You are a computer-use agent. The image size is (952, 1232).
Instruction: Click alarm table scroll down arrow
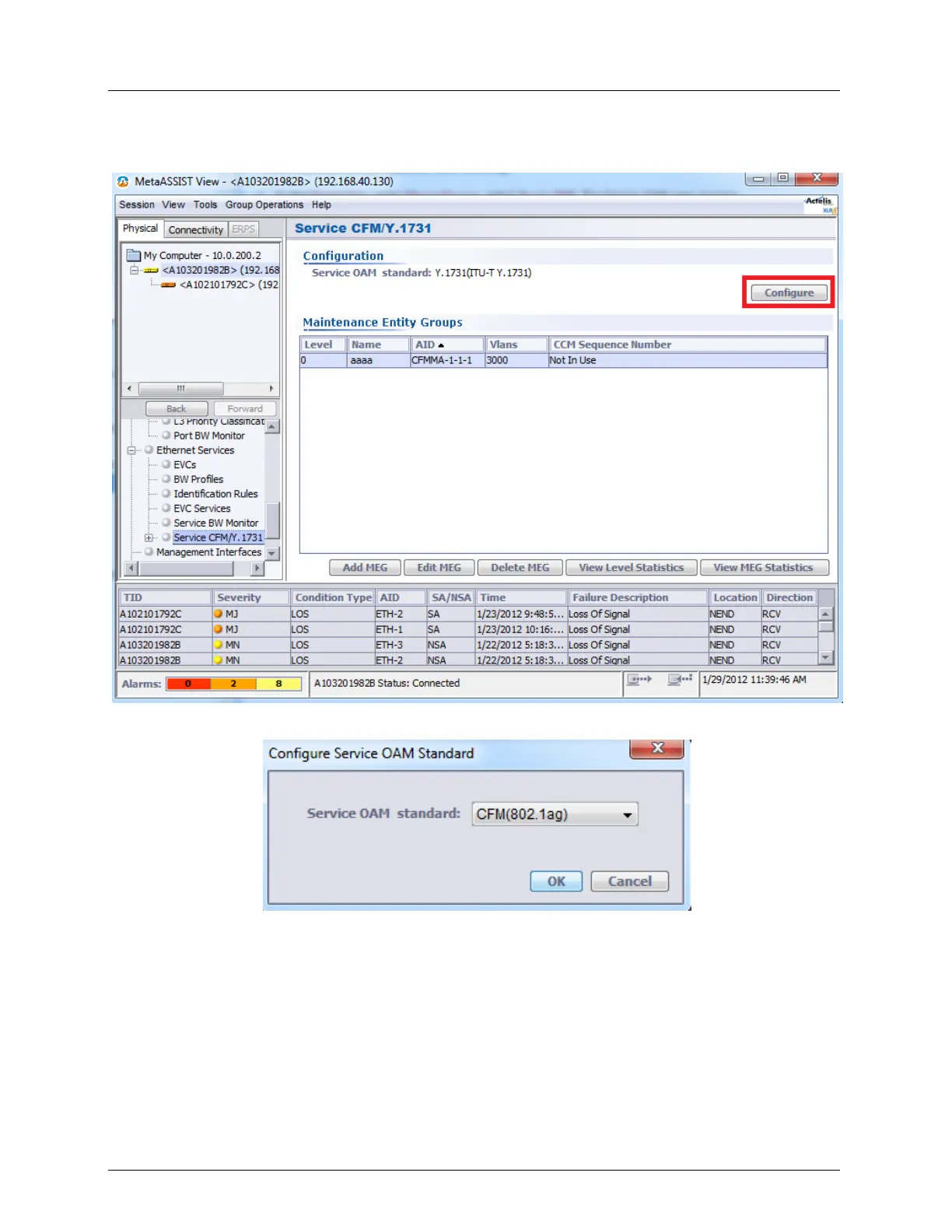point(825,658)
